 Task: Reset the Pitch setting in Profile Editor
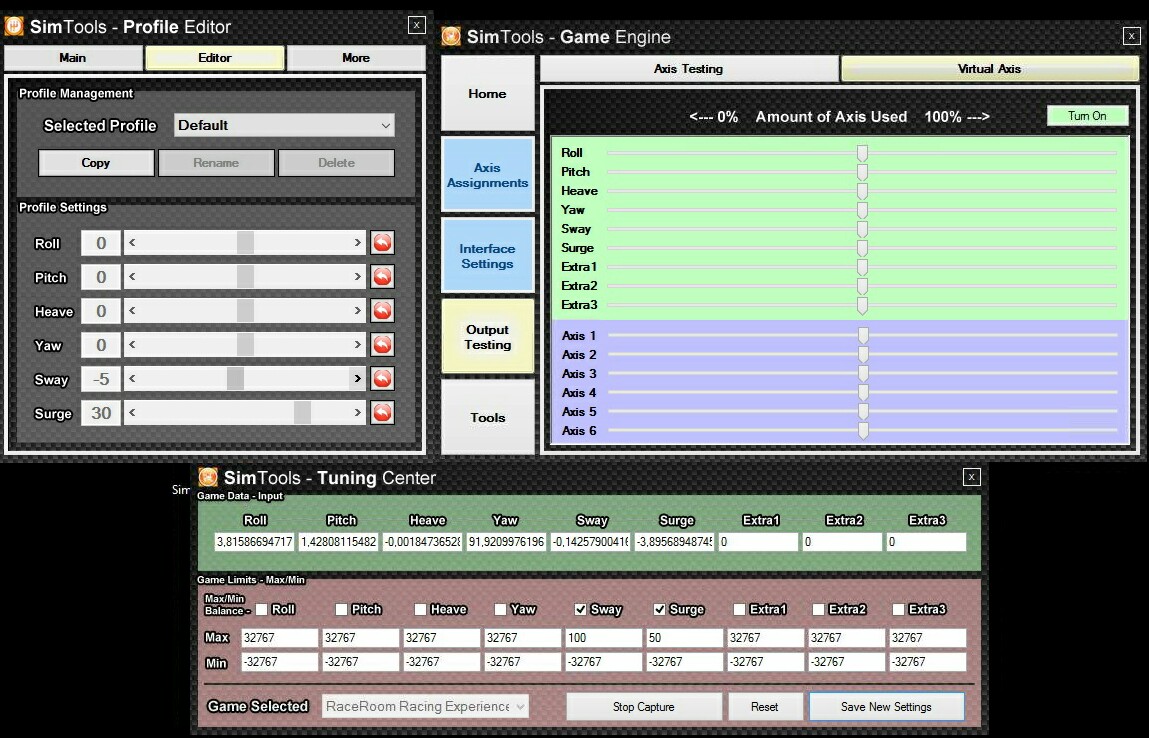click(383, 277)
